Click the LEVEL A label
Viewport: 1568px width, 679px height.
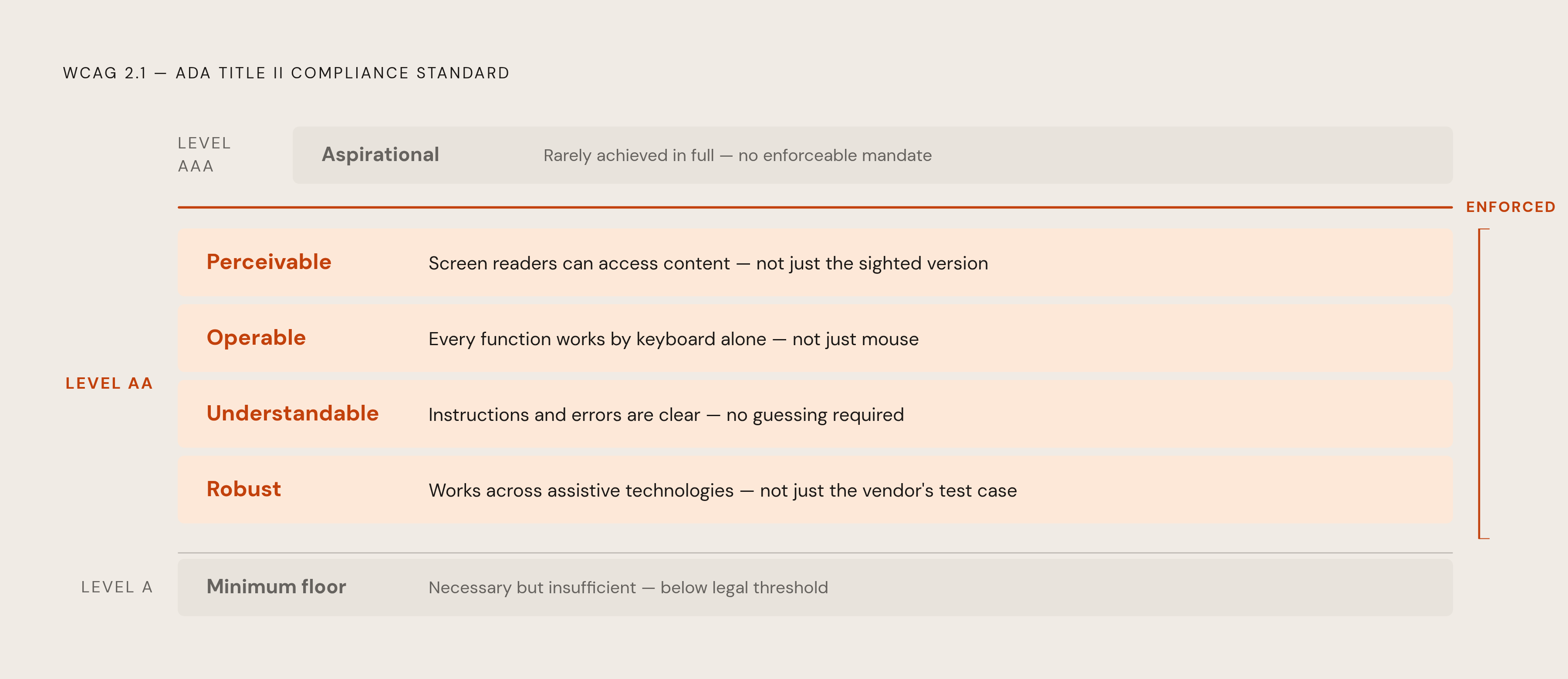tap(117, 587)
